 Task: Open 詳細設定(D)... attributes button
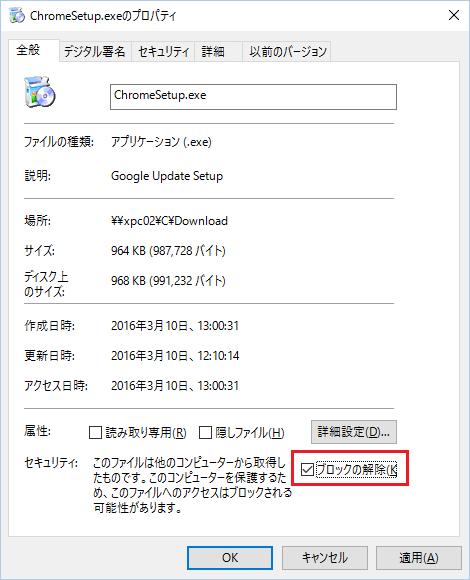(354, 432)
